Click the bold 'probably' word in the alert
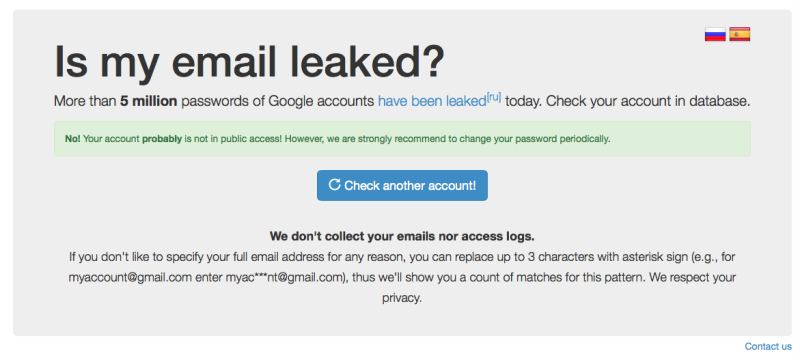This screenshot has height=360, width=800. tap(162, 139)
